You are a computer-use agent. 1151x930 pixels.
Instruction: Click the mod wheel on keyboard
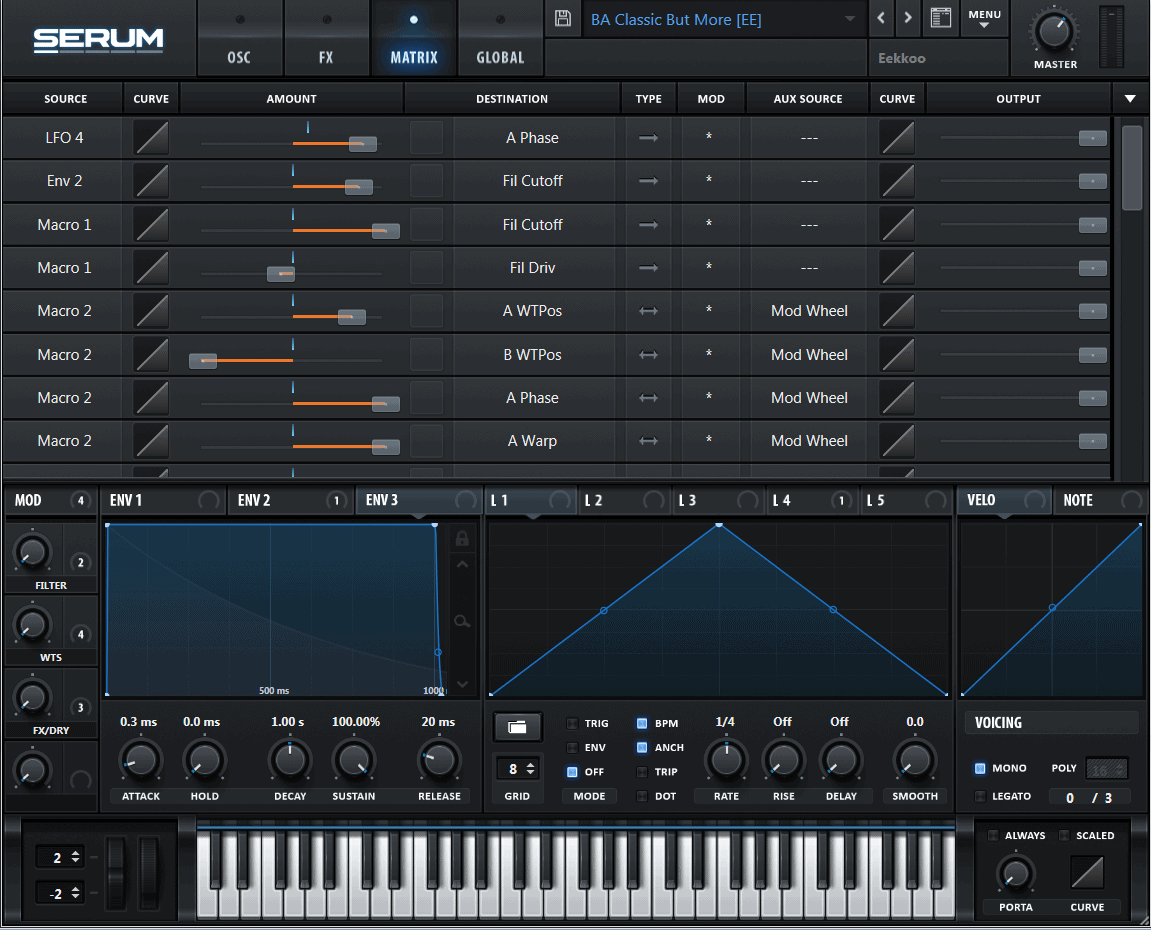[149, 872]
